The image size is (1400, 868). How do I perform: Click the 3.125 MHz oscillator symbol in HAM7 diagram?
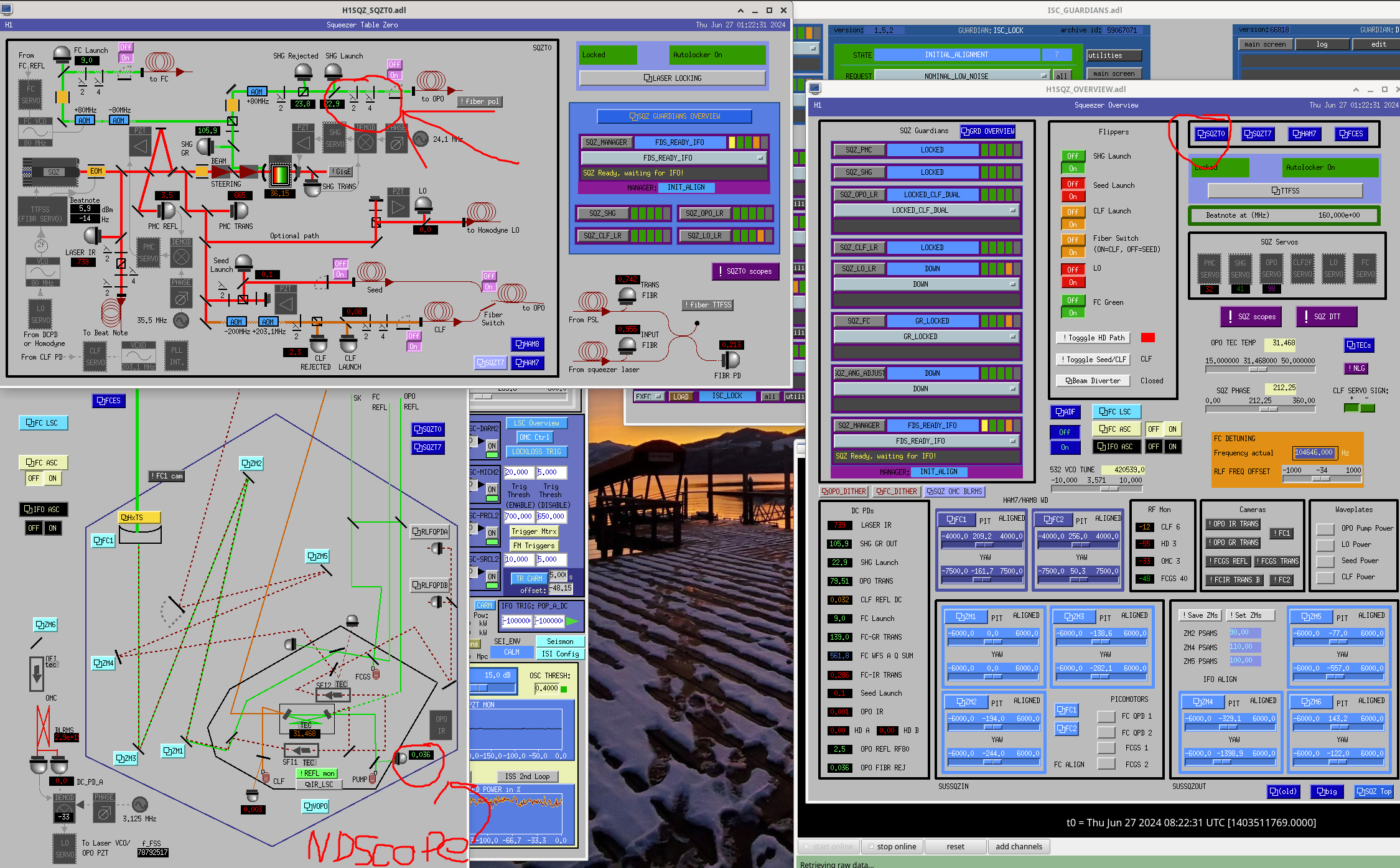[140, 805]
